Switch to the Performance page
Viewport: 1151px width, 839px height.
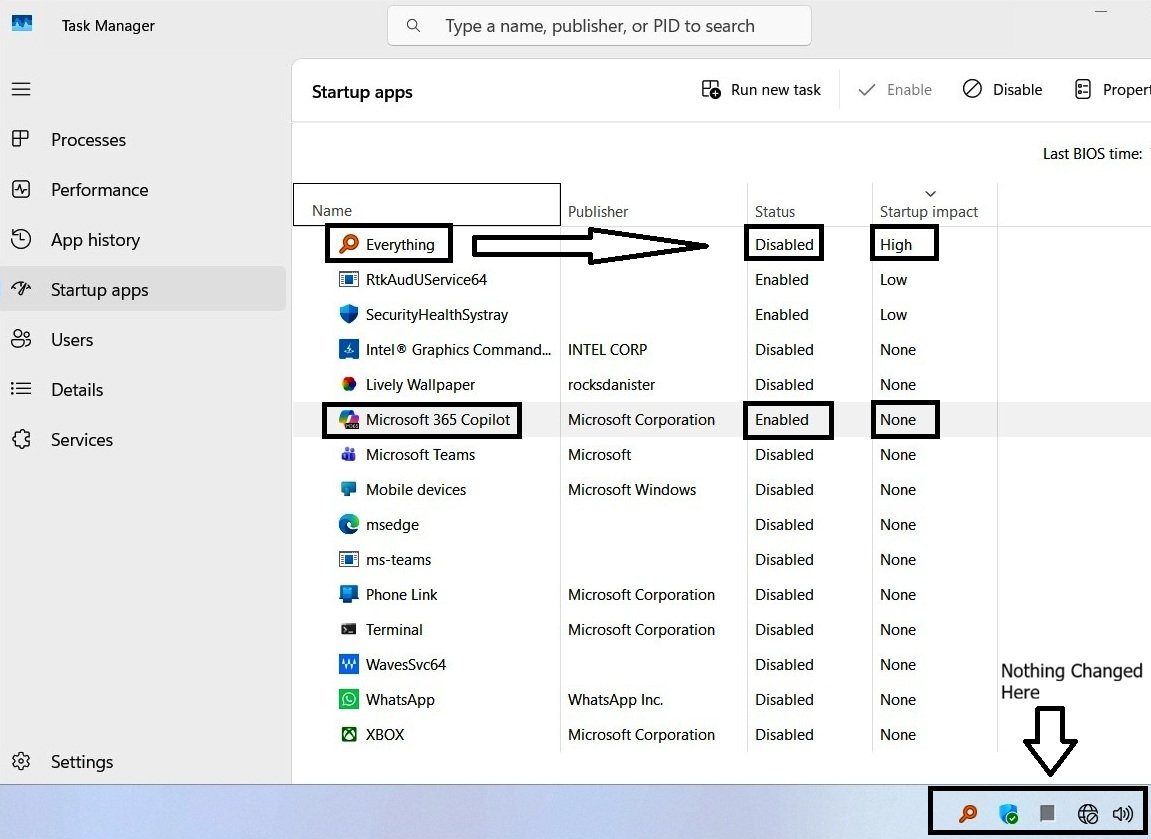pos(143,189)
